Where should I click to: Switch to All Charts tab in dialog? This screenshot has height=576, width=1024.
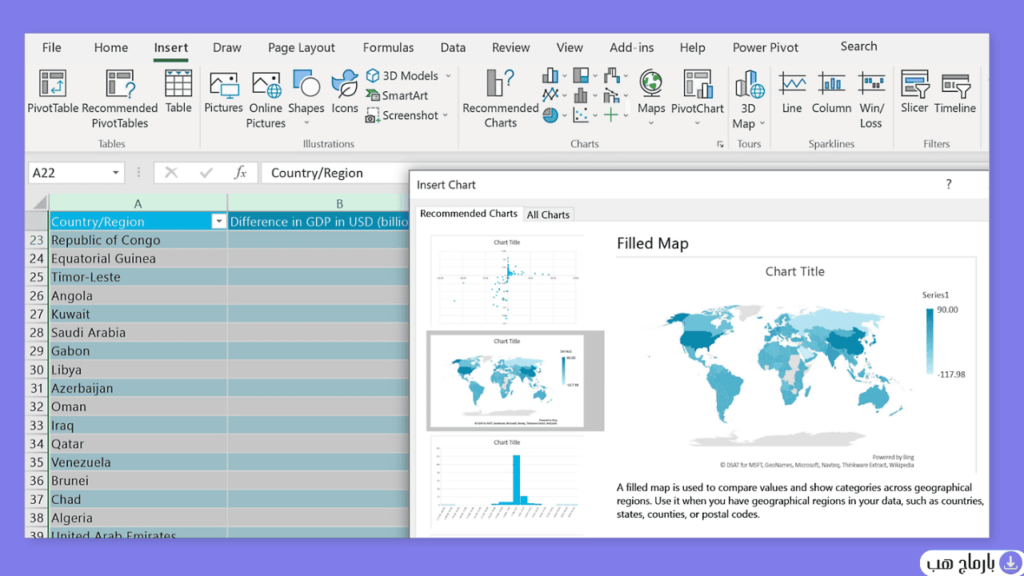548,215
